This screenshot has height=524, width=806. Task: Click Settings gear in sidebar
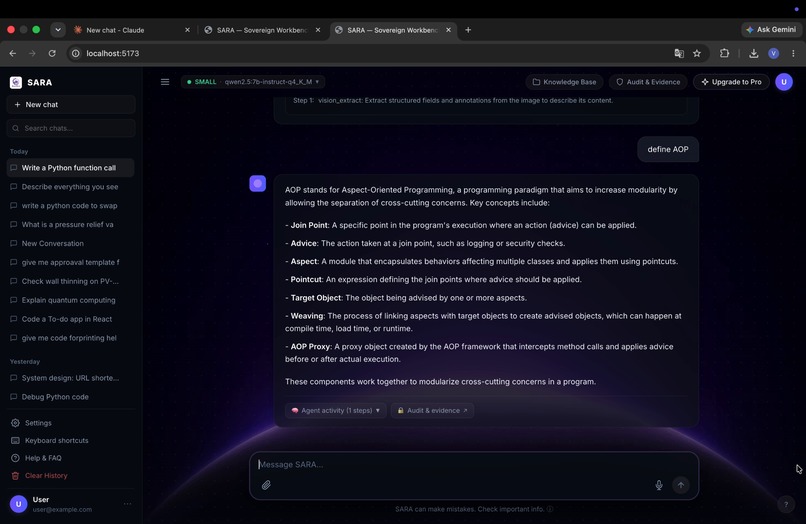tap(31, 423)
